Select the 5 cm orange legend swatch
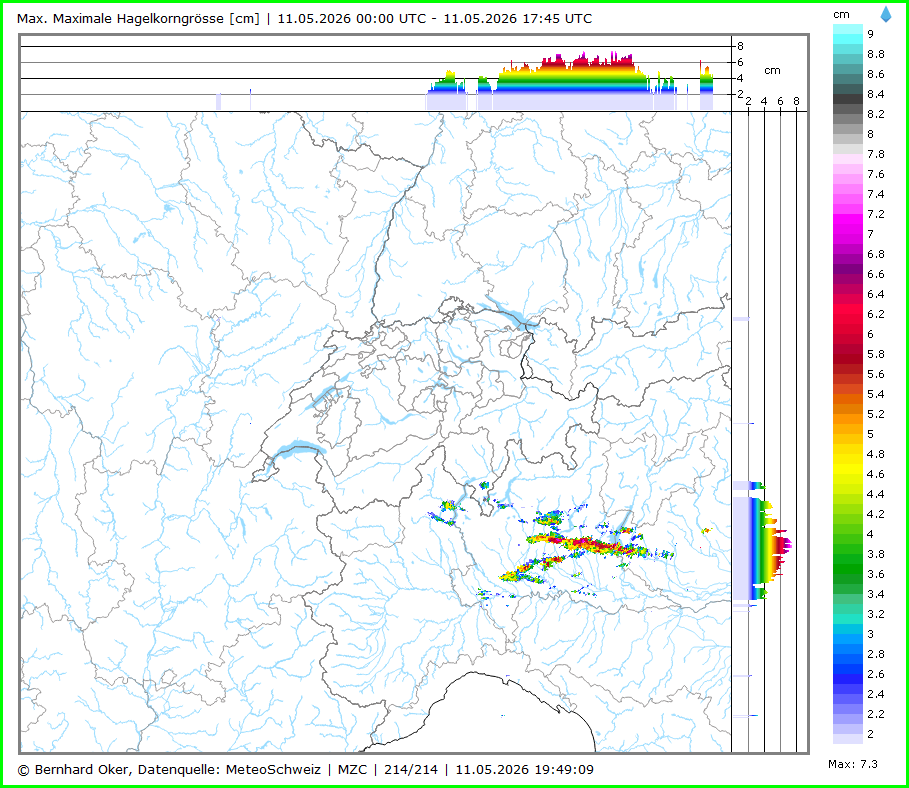Screen dimensions: 909x788 (848, 434)
